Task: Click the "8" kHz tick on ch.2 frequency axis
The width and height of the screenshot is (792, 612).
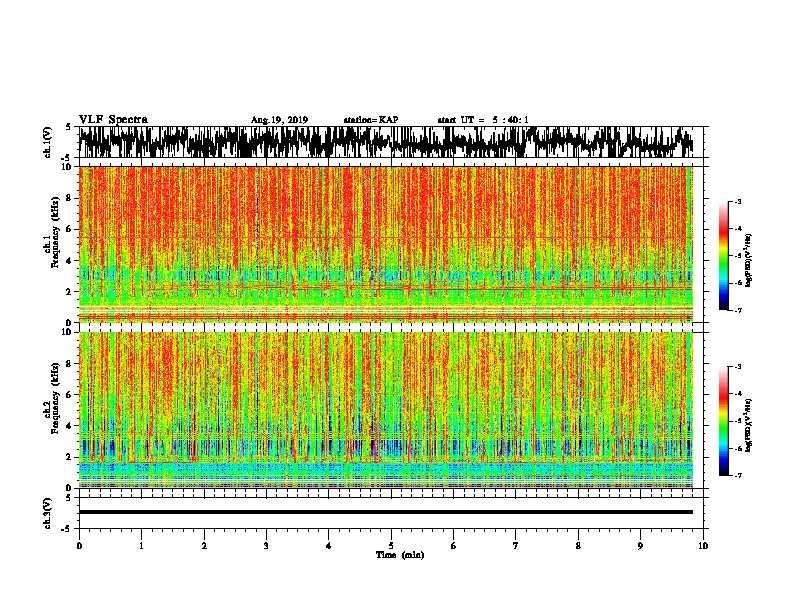Action: (71, 364)
